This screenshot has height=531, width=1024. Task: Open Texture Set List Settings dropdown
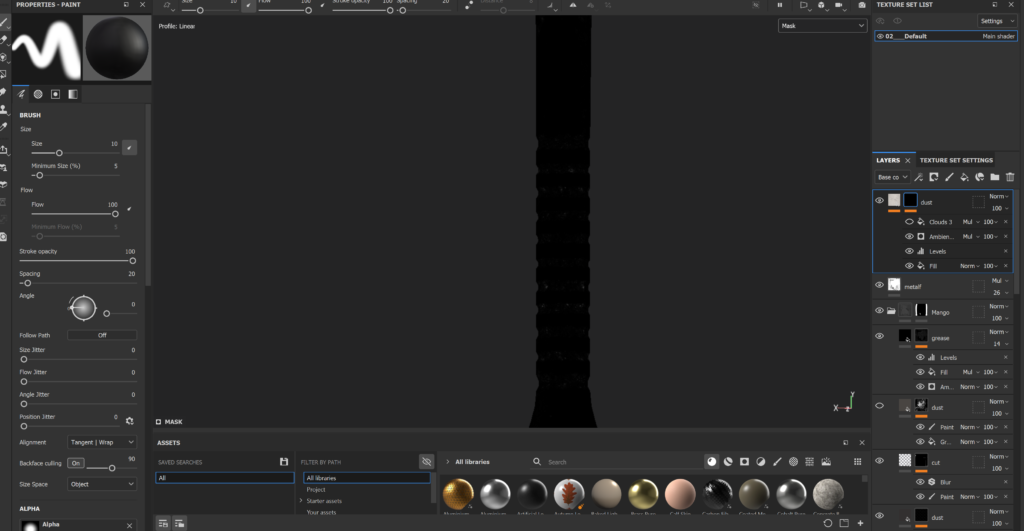[997, 21]
